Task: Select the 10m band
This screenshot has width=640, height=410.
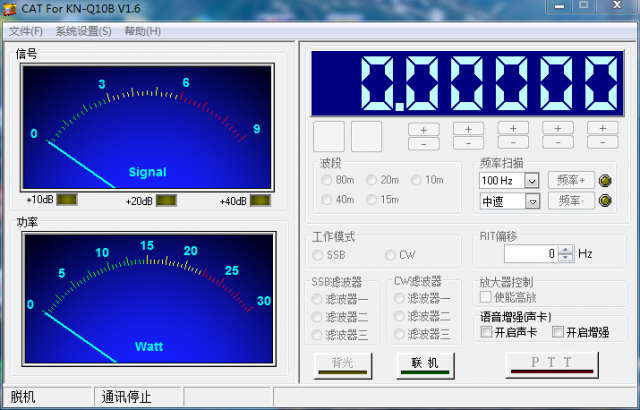Action: click(427, 180)
